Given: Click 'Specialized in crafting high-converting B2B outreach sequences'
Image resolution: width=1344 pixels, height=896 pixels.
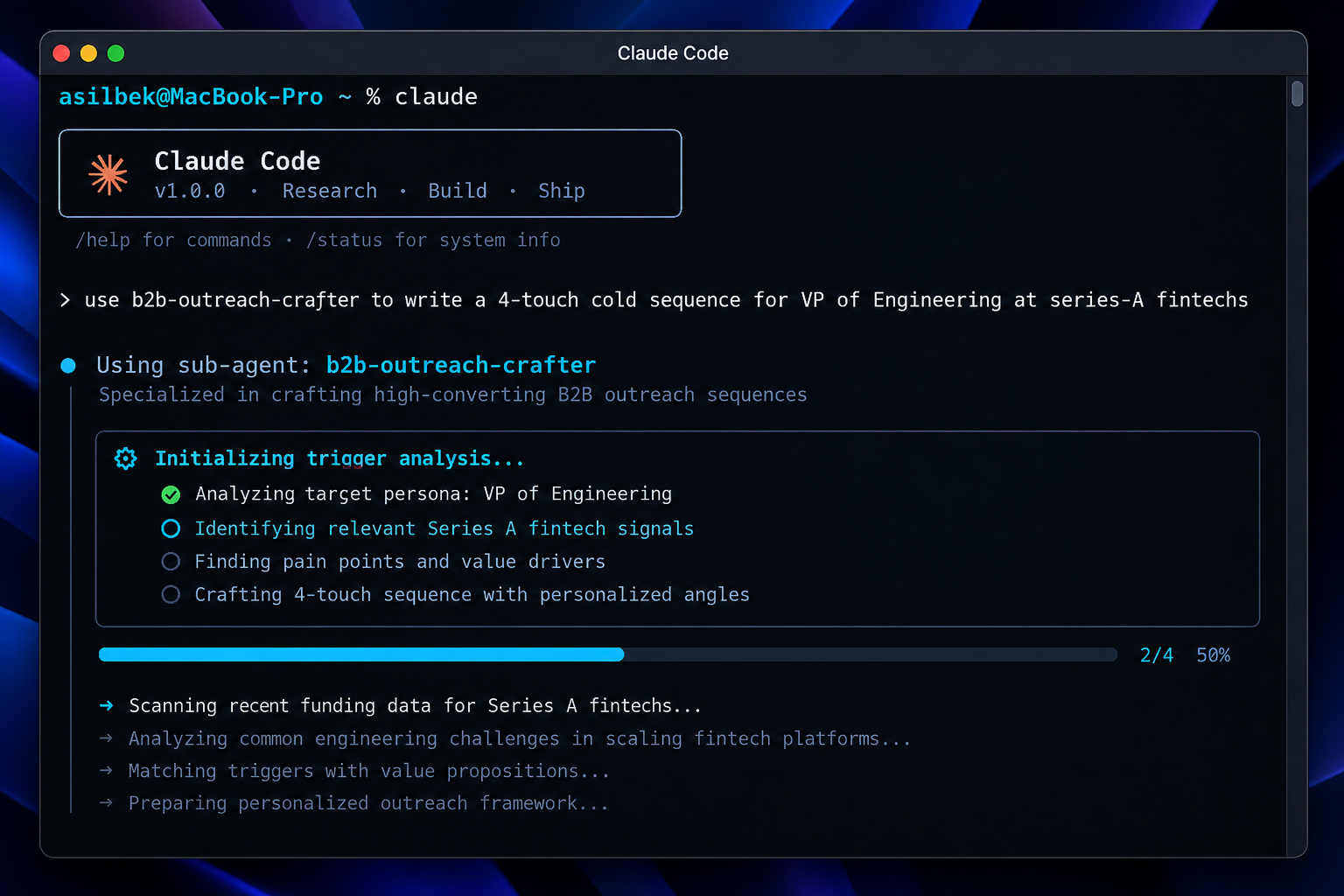Looking at the screenshot, I should [x=453, y=395].
